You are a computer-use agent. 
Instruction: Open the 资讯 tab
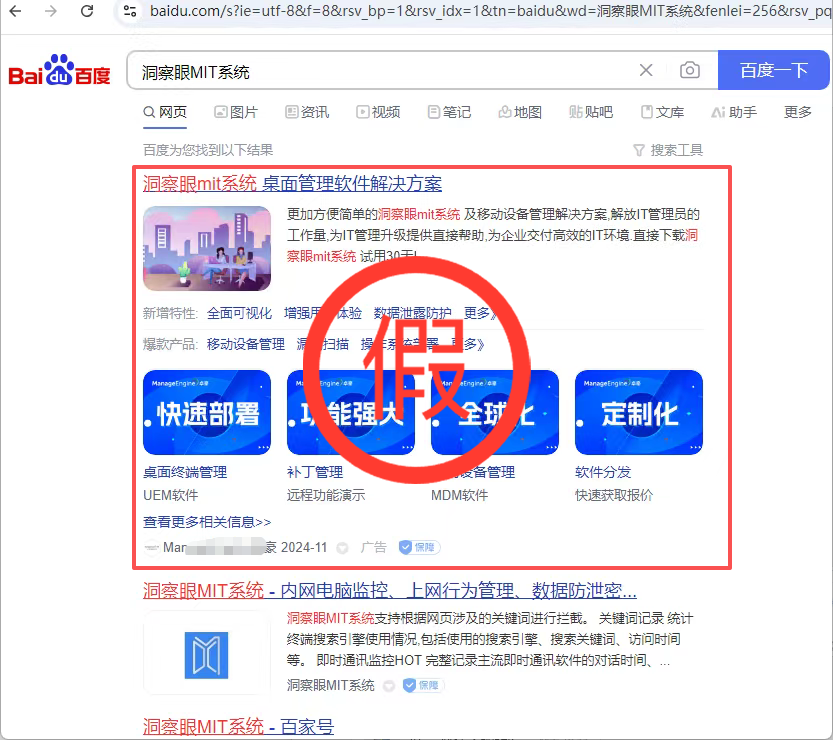307,112
